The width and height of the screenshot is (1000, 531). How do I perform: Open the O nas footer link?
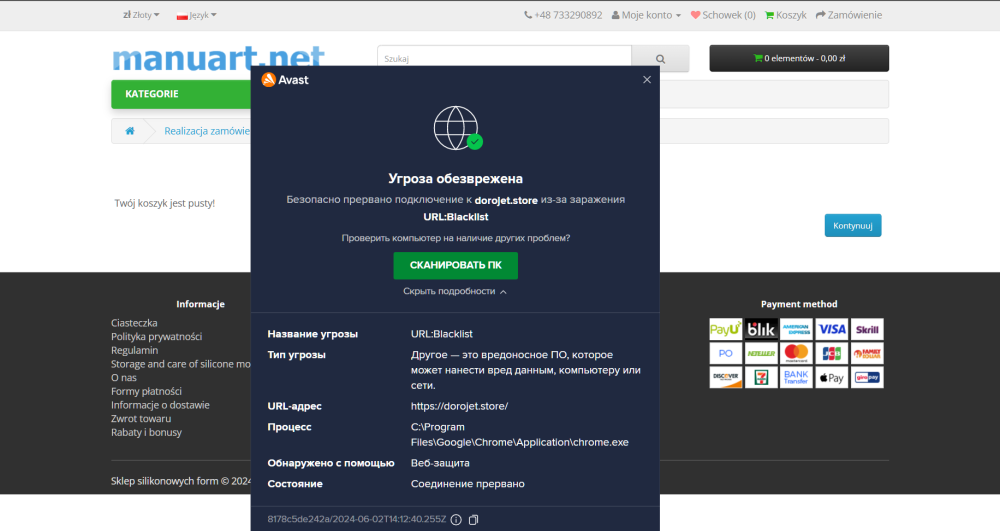(124, 377)
